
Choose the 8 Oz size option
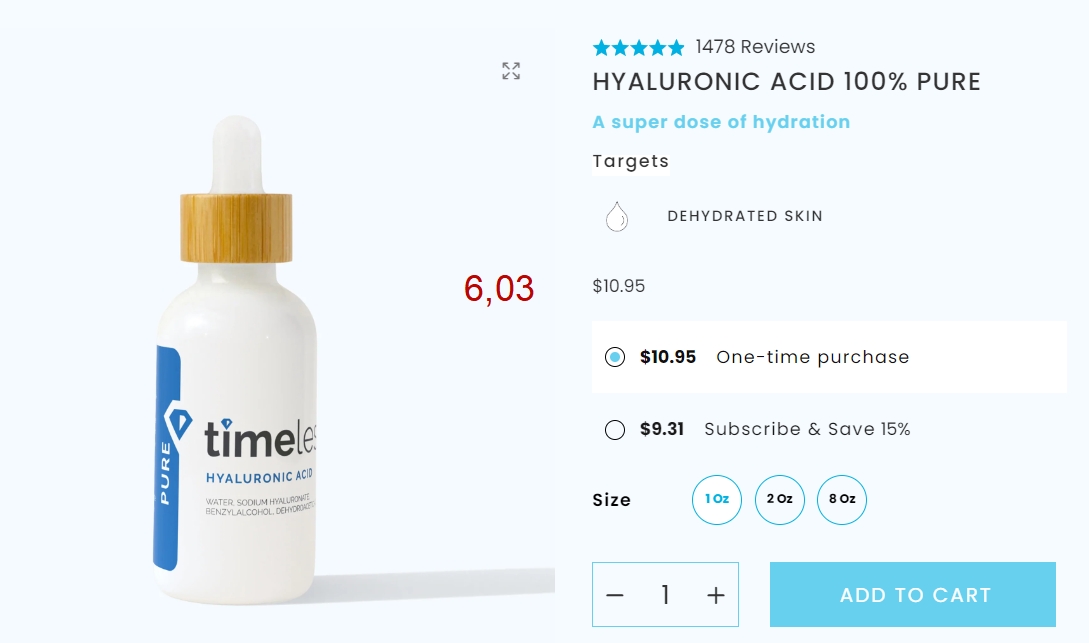(842, 500)
